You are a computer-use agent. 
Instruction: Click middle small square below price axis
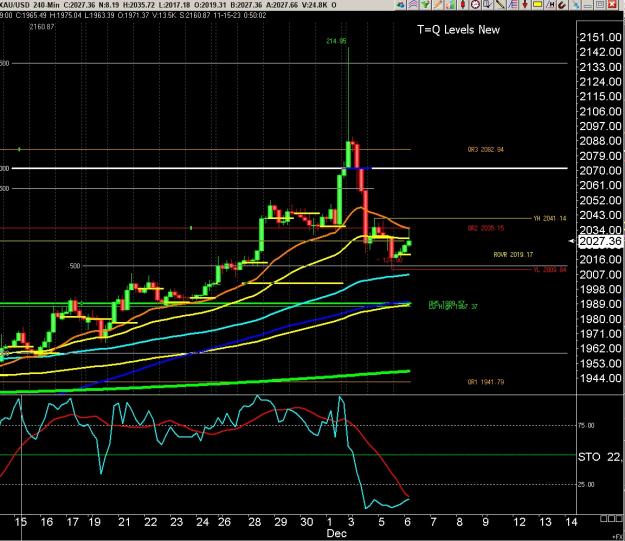pyautogui.click(x=610, y=518)
